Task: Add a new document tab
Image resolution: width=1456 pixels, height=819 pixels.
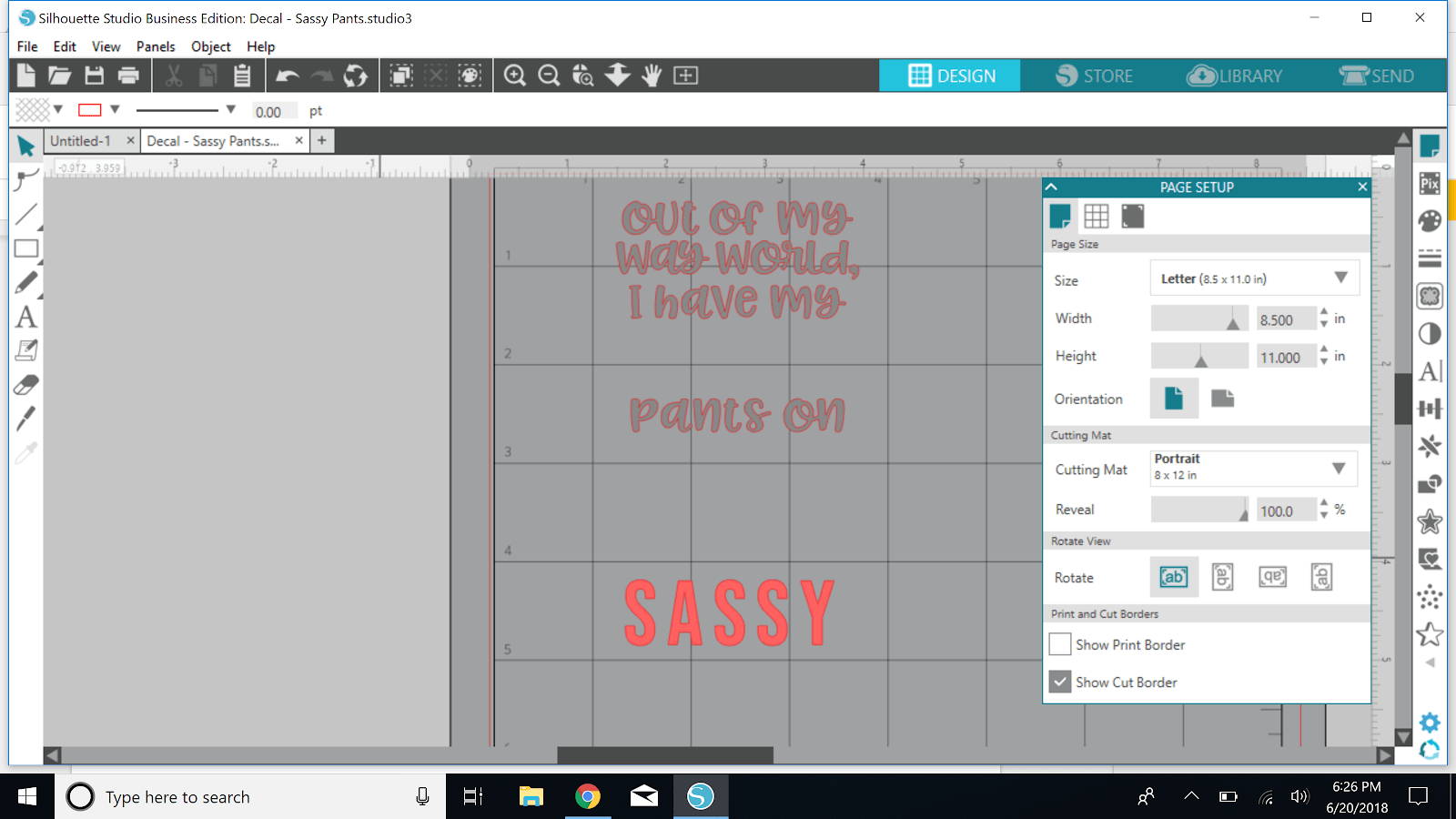Action: pyautogui.click(x=322, y=141)
